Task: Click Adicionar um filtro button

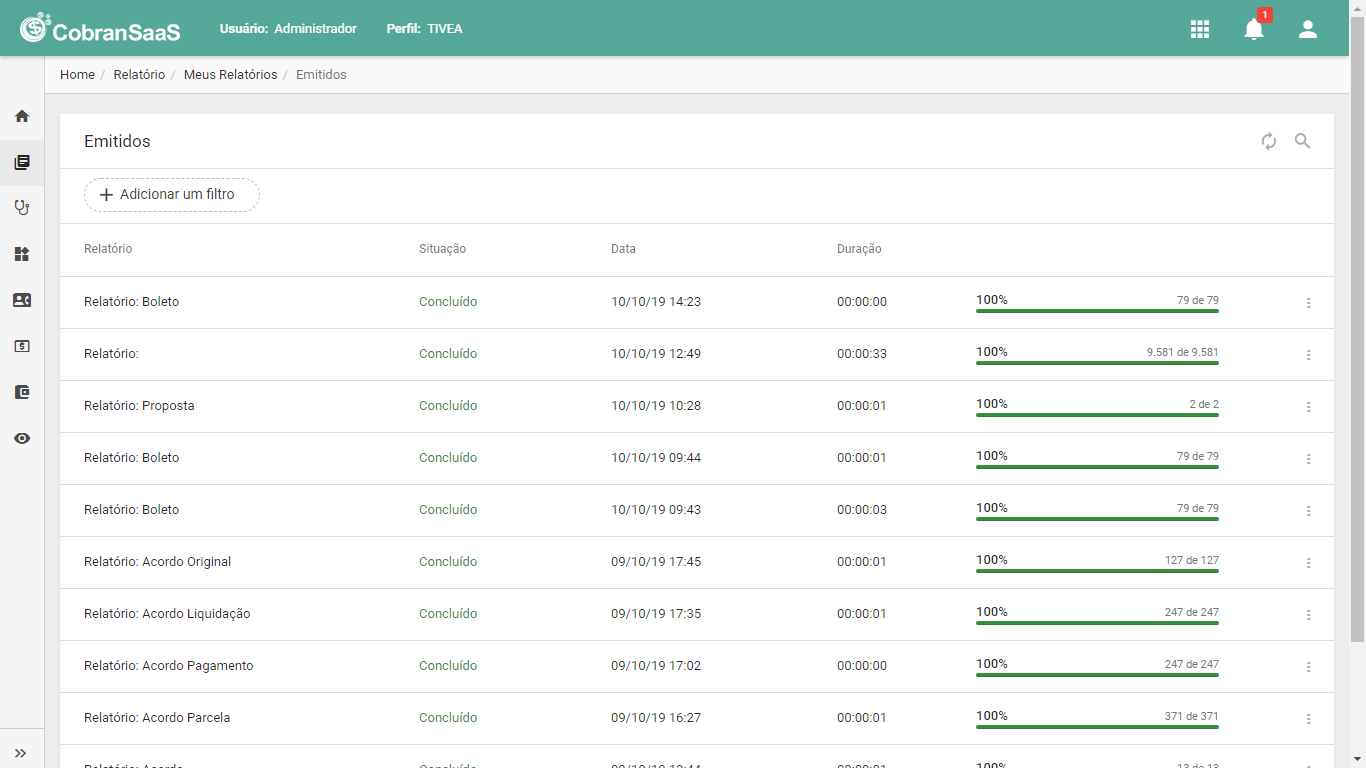Action: [172, 195]
